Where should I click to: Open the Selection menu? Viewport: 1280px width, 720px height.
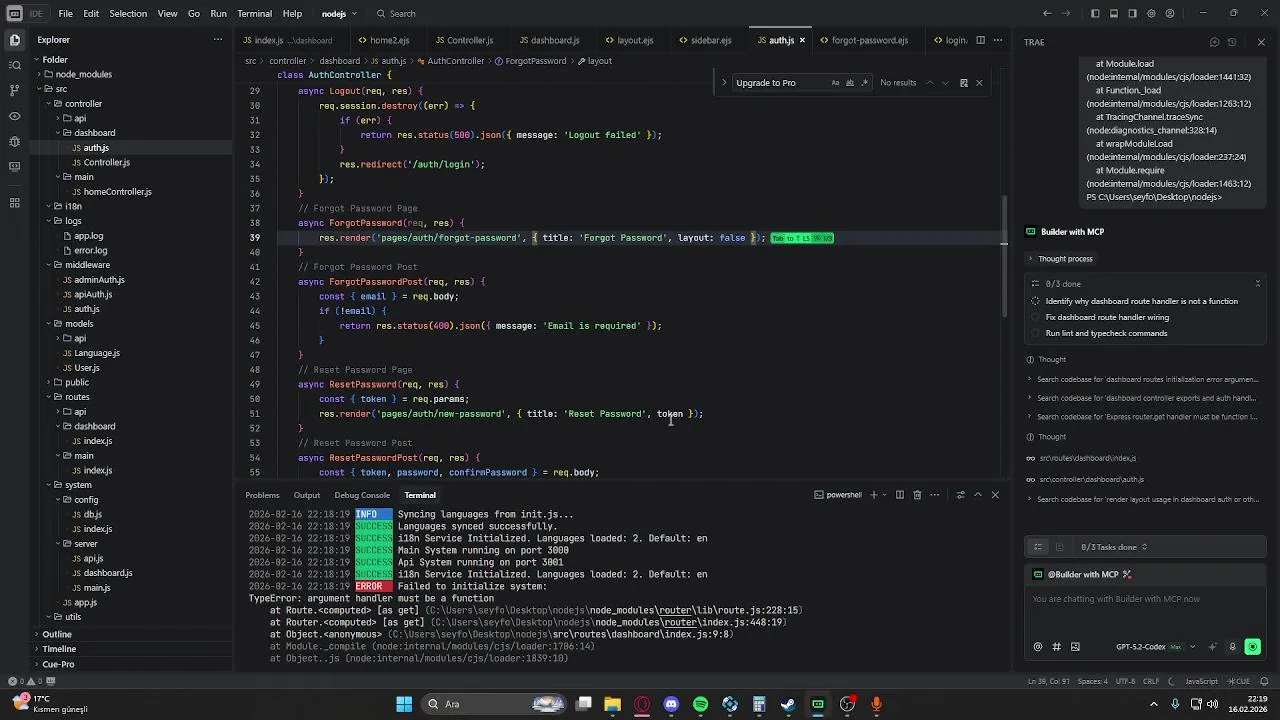point(128,13)
